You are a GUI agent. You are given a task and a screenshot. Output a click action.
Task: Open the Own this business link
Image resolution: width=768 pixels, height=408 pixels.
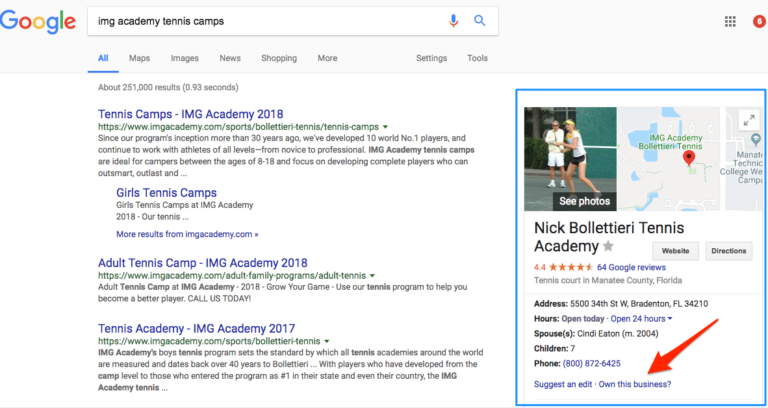pyautogui.click(x=635, y=384)
